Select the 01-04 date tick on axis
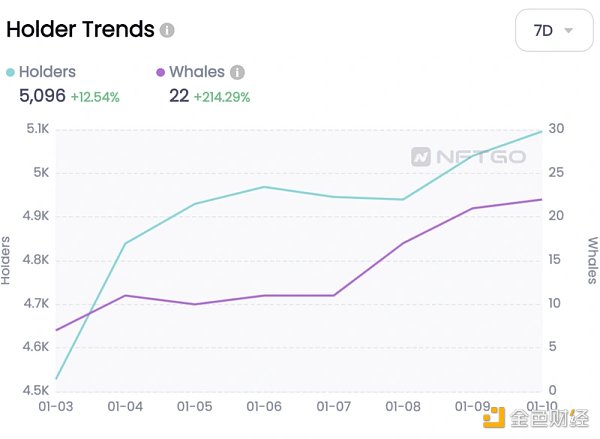 (125, 406)
